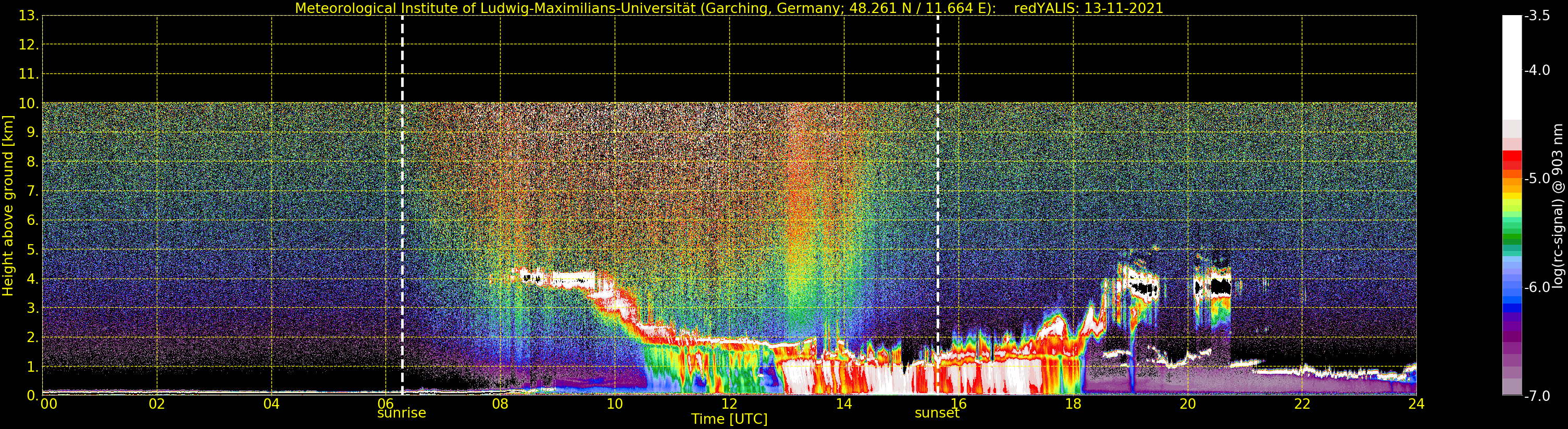The image size is (1568, 429).
Task: Click the white top section of the colorbar
Action: pyautogui.click(x=1511, y=67)
